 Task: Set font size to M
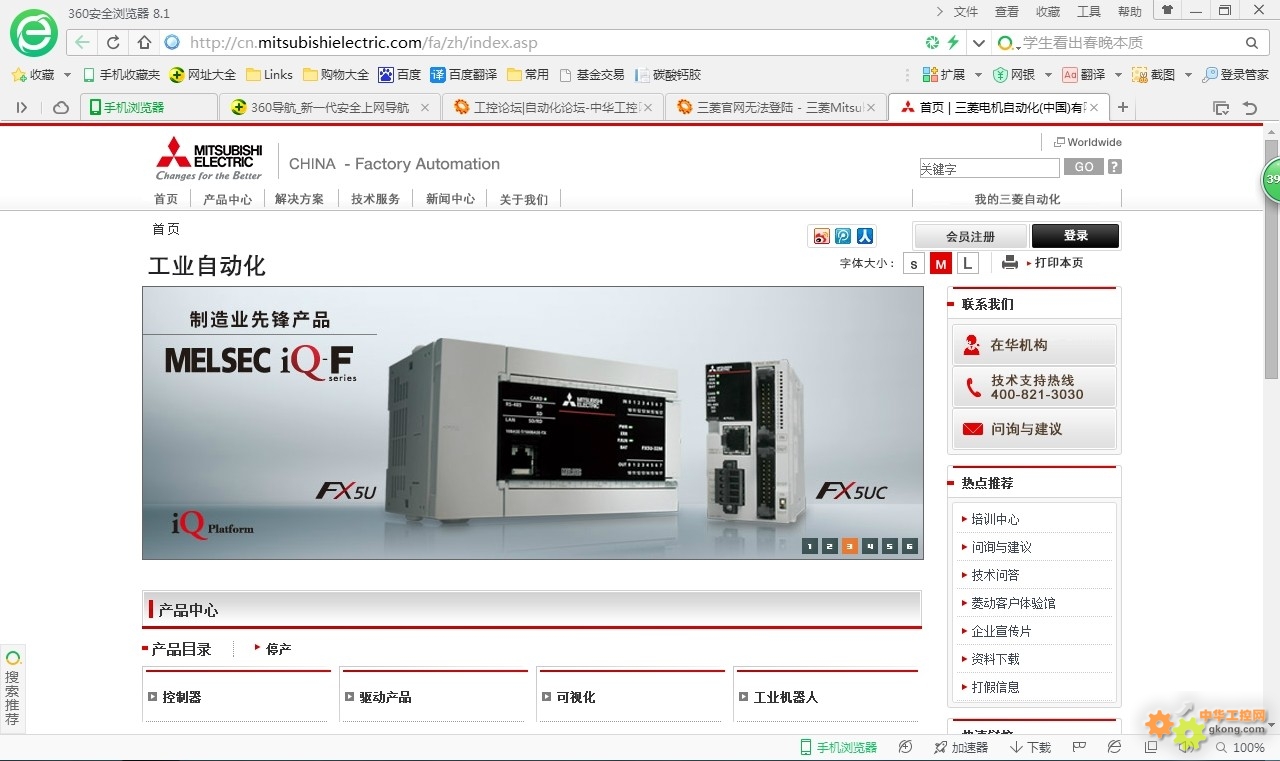(x=940, y=263)
